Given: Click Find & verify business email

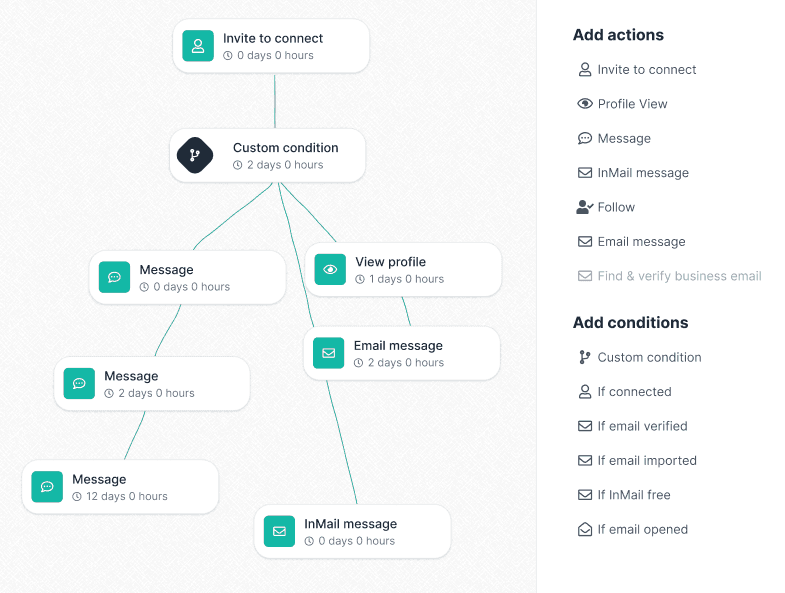Looking at the screenshot, I should tap(678, 276).
